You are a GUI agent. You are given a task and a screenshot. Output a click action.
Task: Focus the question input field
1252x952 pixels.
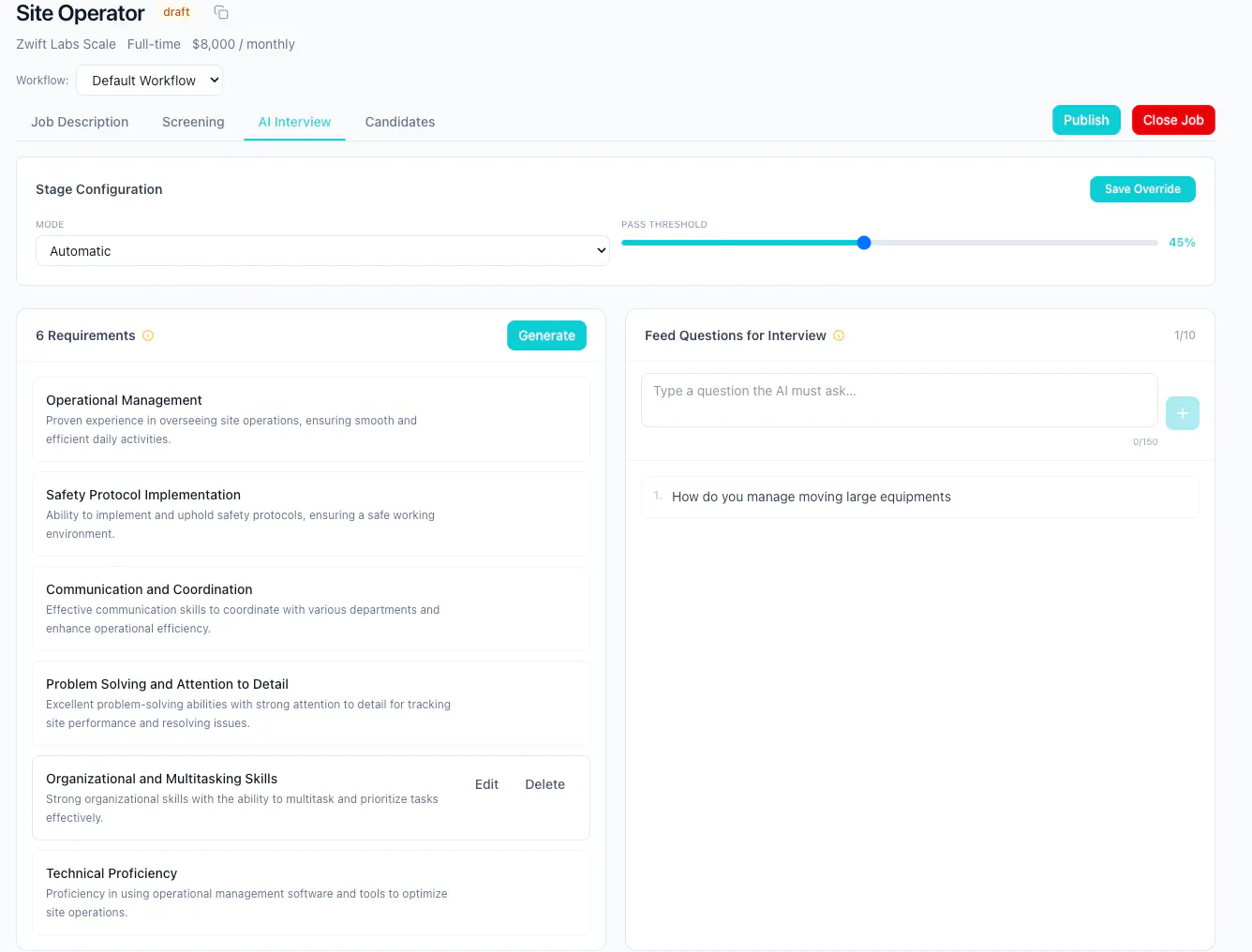point(900,400)
